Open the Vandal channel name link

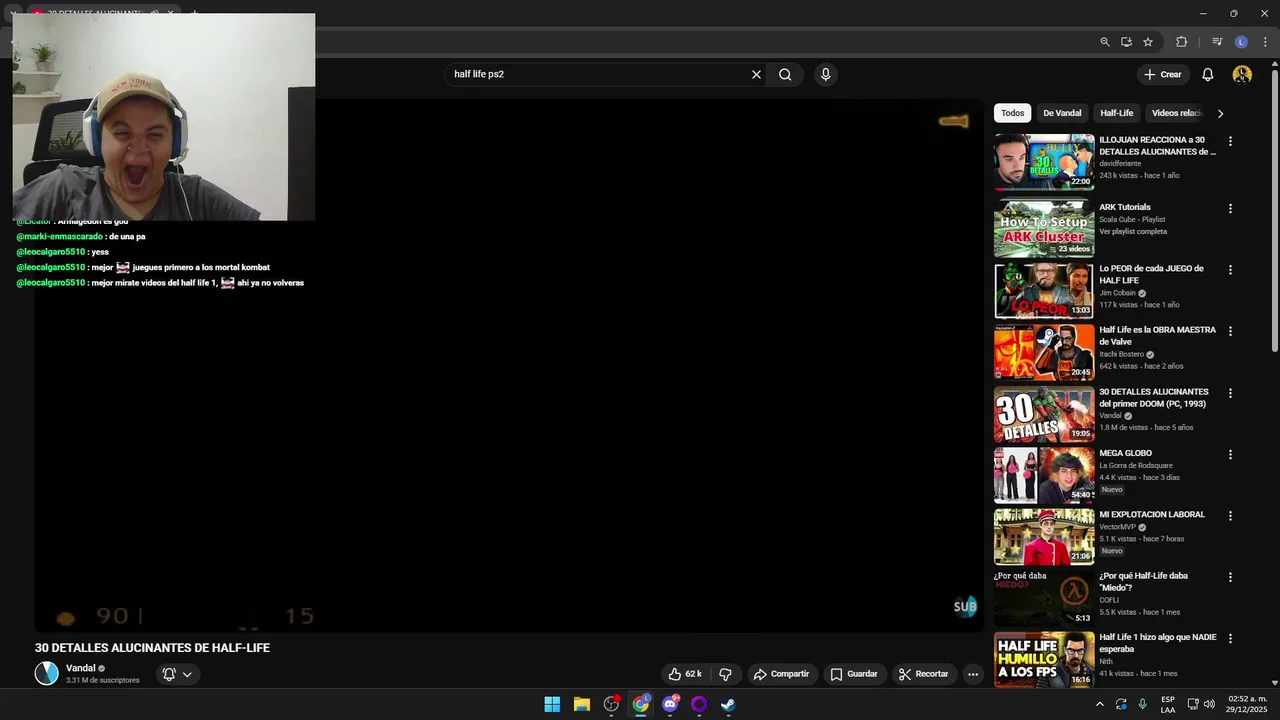coord(81,668)
